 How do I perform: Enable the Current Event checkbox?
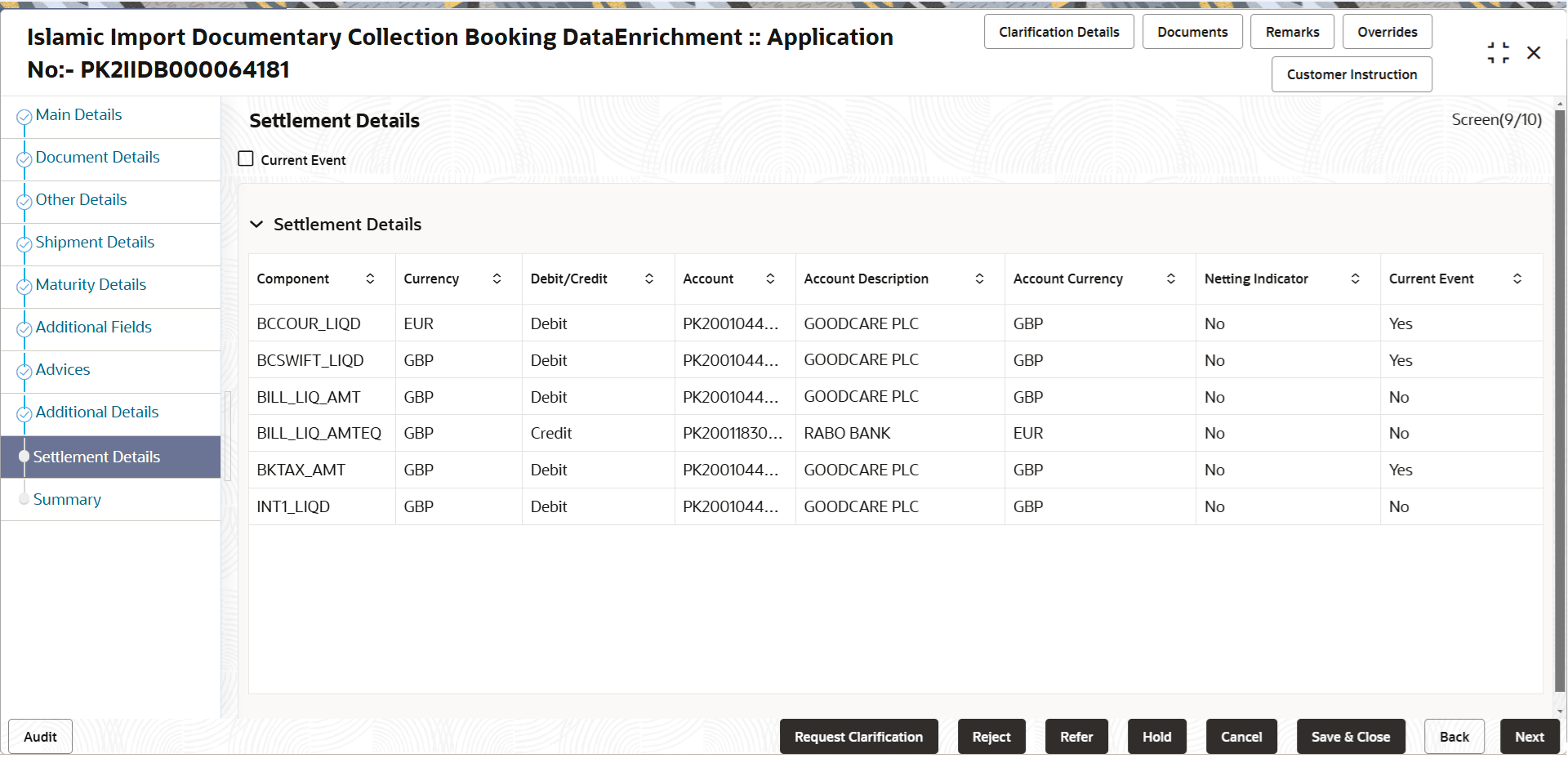point(246,158)
